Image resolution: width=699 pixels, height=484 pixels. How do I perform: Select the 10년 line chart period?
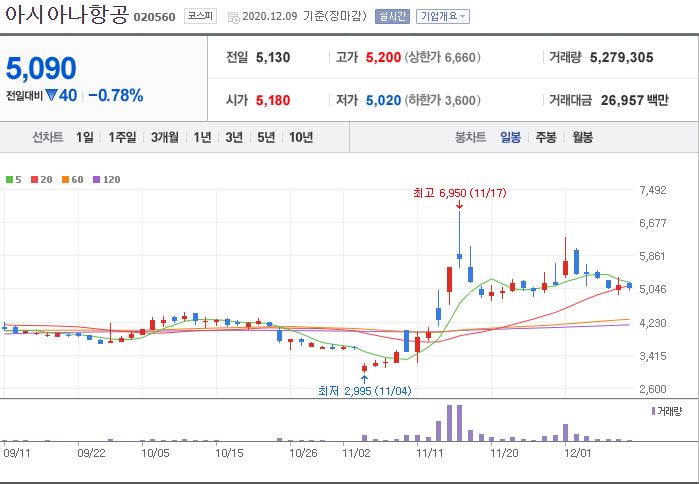click(x=301, y=137)
